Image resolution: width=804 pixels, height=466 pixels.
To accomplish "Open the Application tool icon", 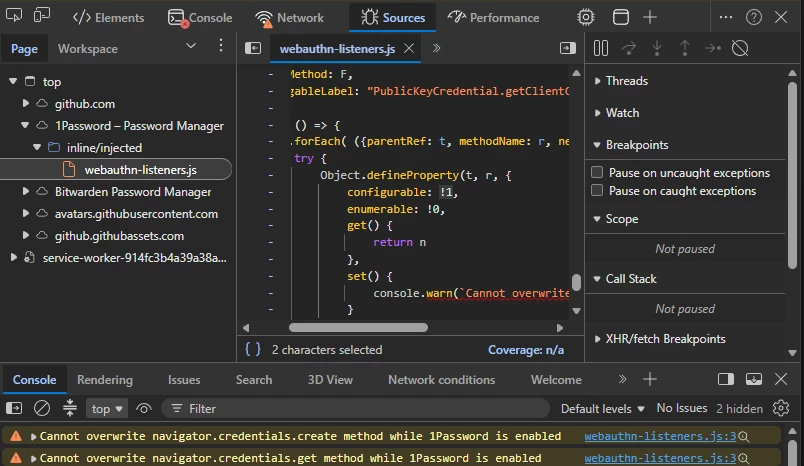I will pos(620,17).
